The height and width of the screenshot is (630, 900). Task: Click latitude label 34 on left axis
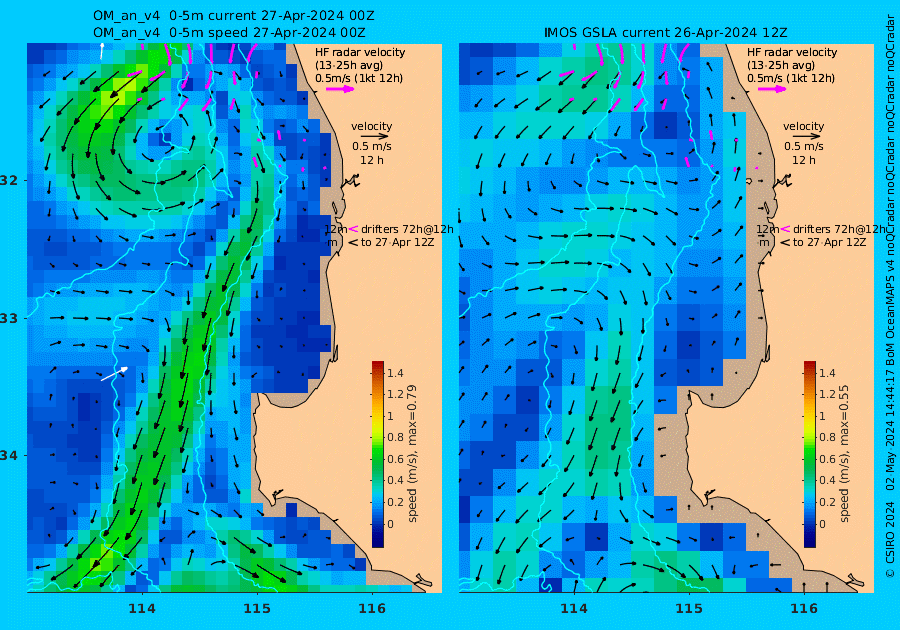[x=9, y=456]
